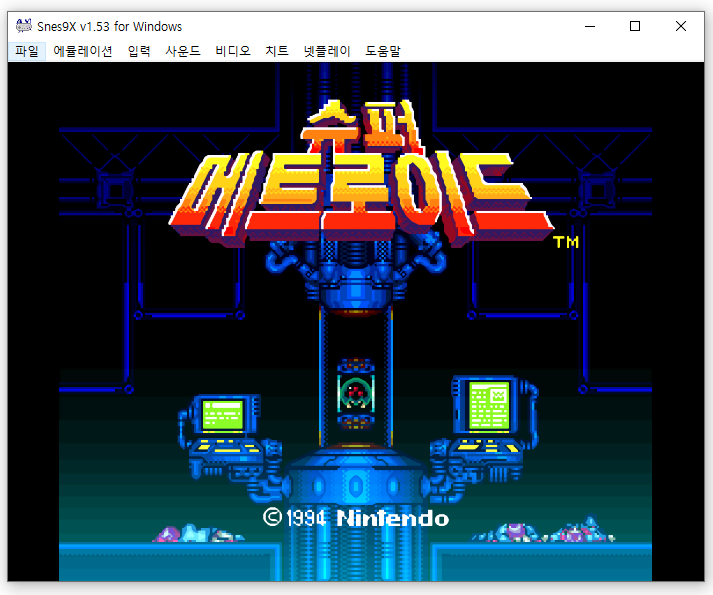Viewport: 713px width, 595px height.
Task: Click the Metroid capsule in the game screen
Action: point(356,393)
